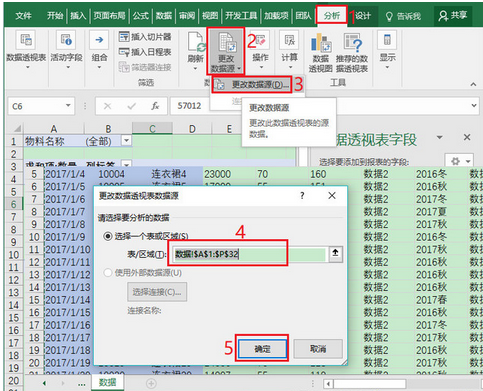Switch to the 文件 File tab
Image resolution: width=483 pixels, height=391 pixels.
tap(23, 16)
